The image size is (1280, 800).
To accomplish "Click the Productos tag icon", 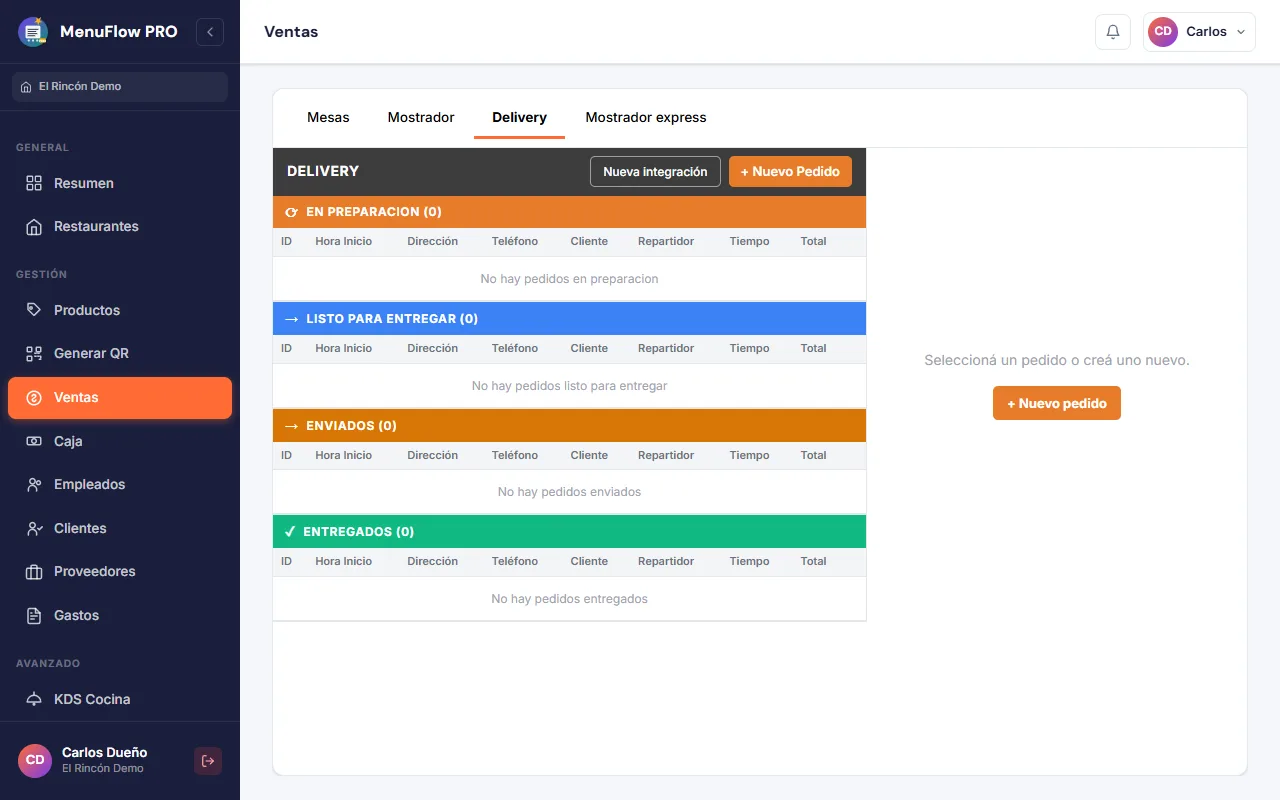I will coord(34,310).
